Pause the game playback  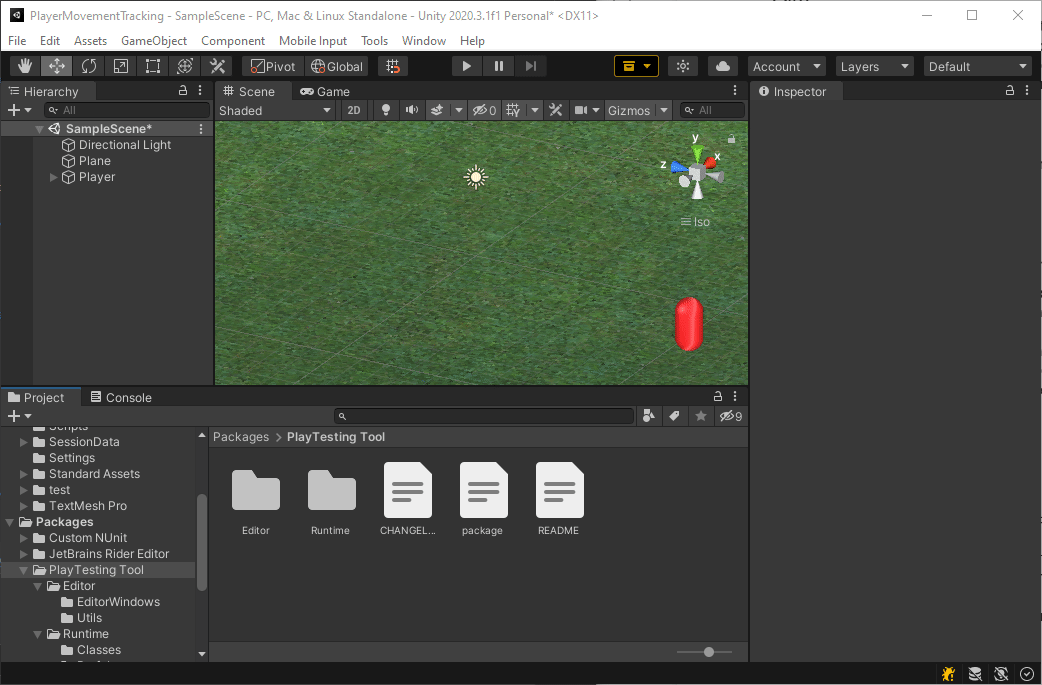click(498, 66)
